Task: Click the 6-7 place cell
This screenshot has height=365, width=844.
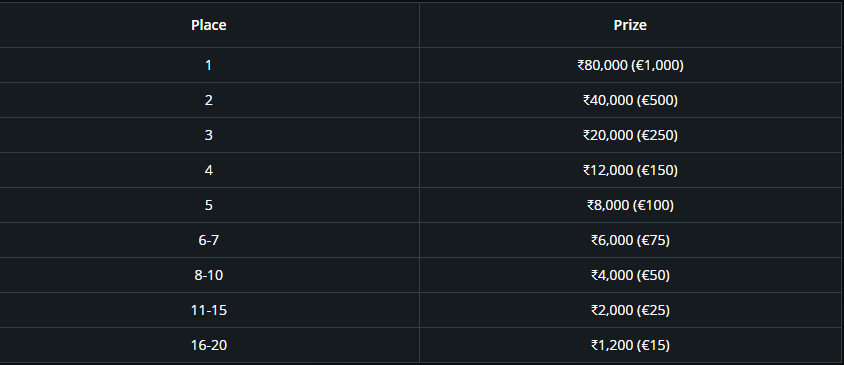Action: (x=209, y=240)
